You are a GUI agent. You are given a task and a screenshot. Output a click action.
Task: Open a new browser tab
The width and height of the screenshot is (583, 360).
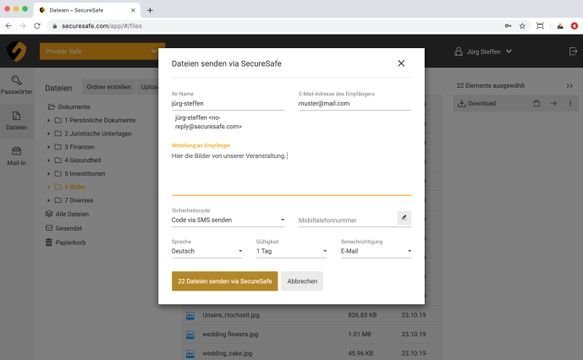tap(150, 10)
